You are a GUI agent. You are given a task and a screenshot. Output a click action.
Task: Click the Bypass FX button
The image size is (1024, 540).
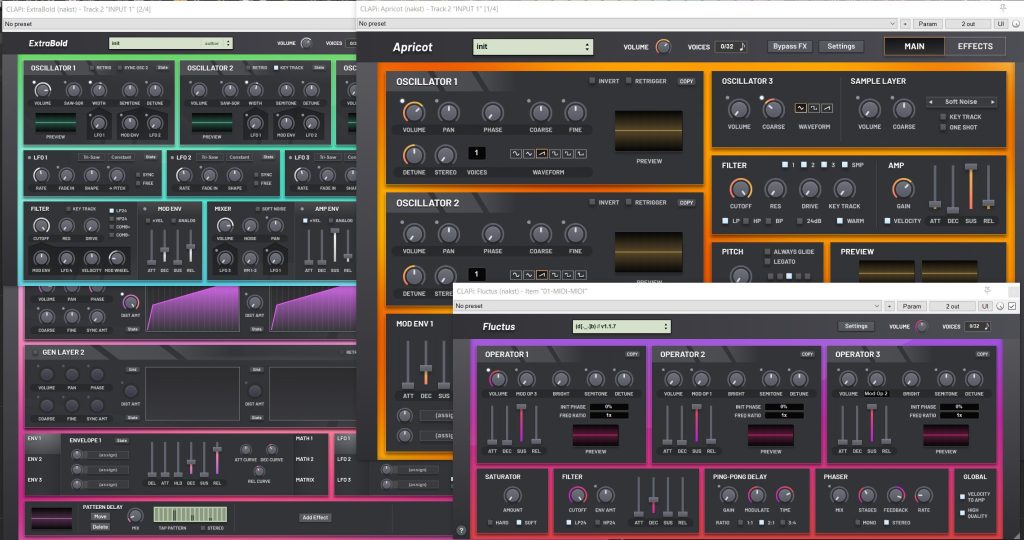point(790,46)
